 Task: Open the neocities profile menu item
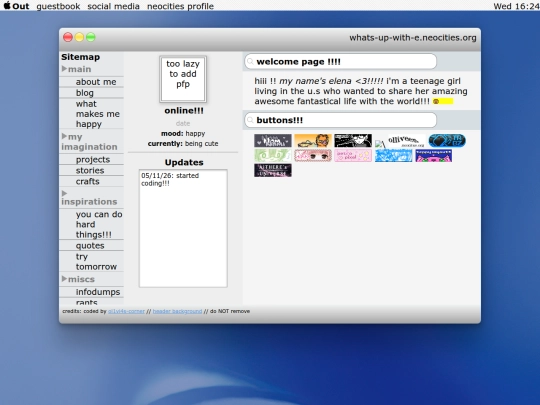tap(180, 6)
